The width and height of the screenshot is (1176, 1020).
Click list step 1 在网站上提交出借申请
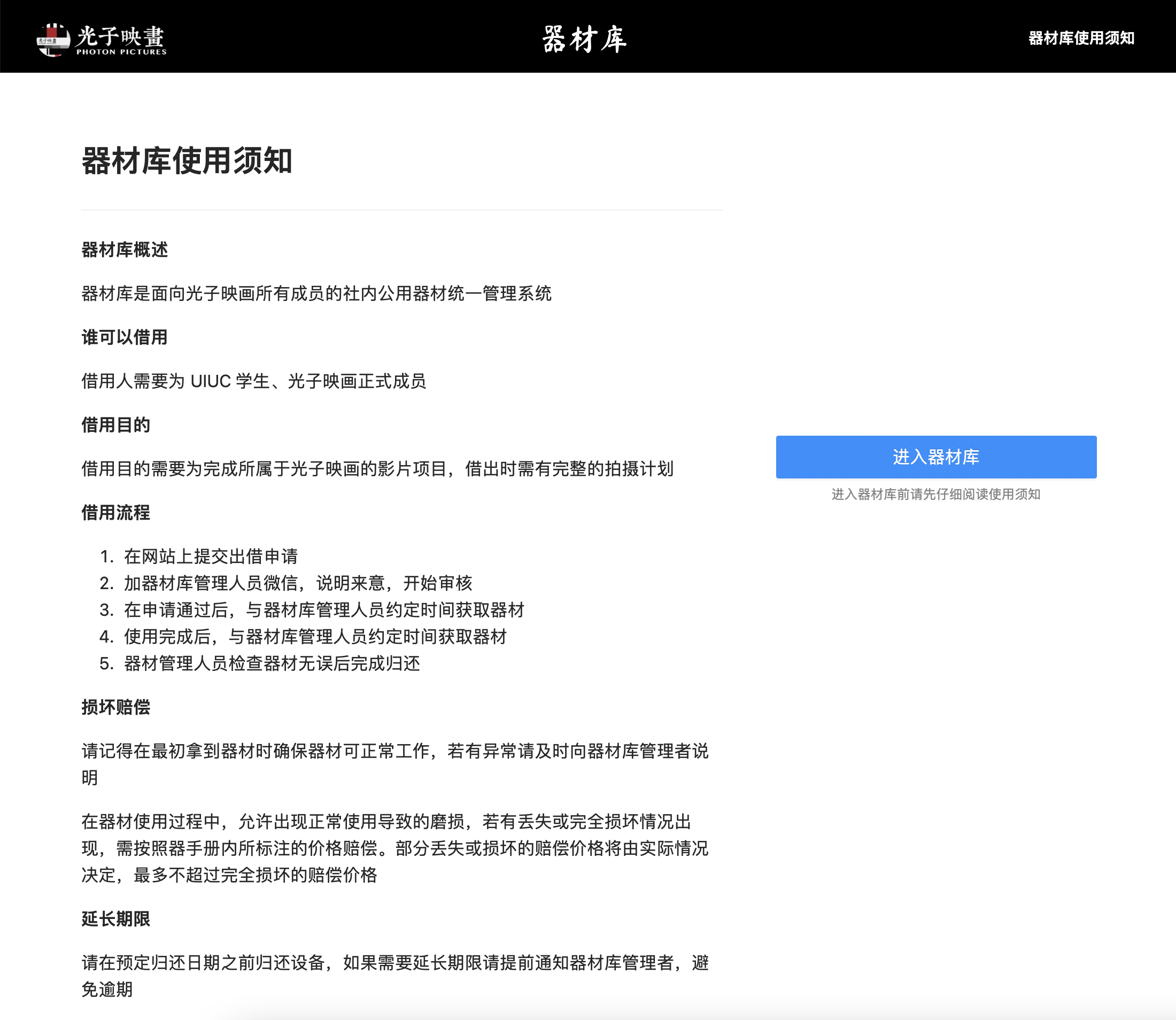[x=211, y=556]
